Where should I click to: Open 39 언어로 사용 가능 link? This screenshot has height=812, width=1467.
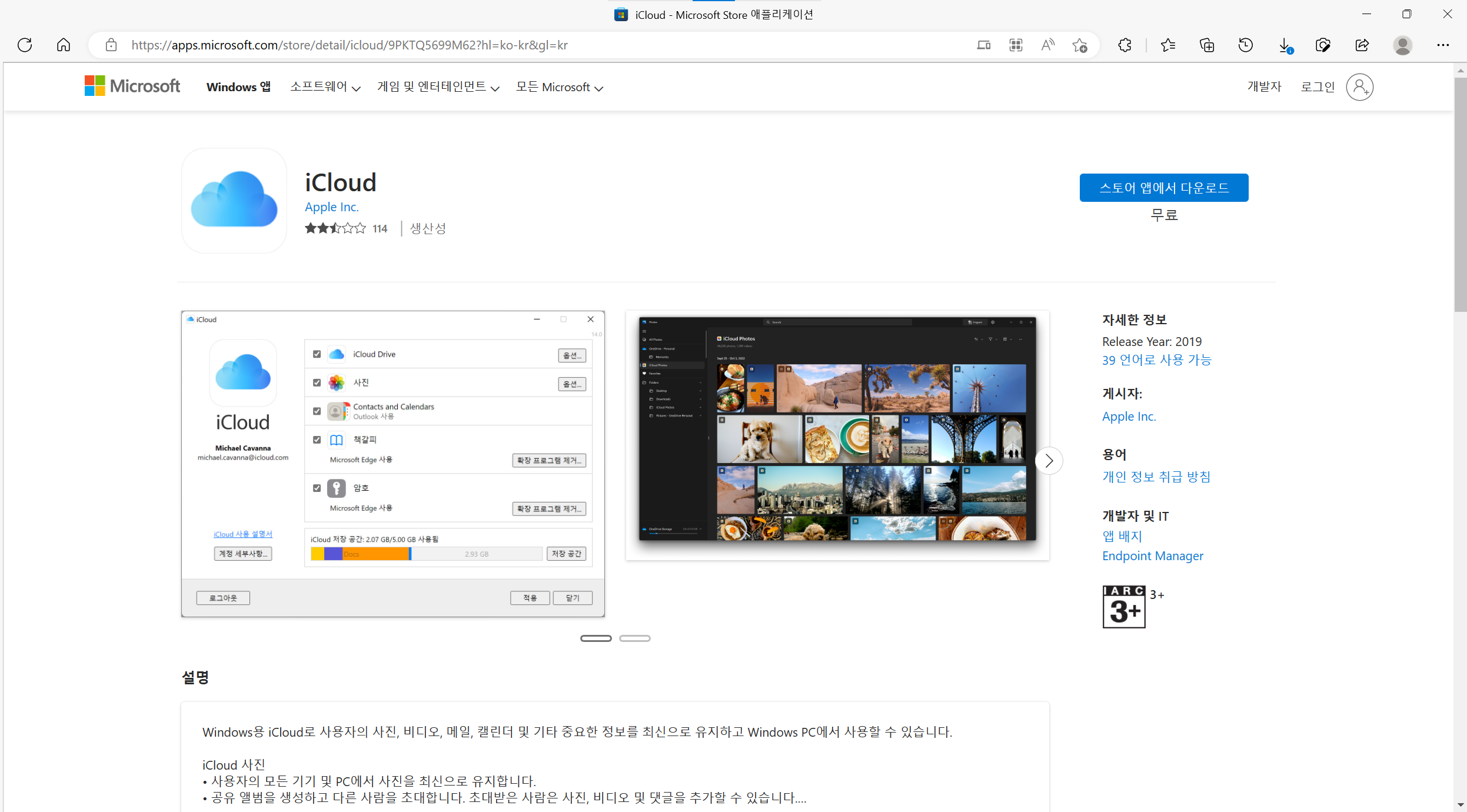point(1156,360)
